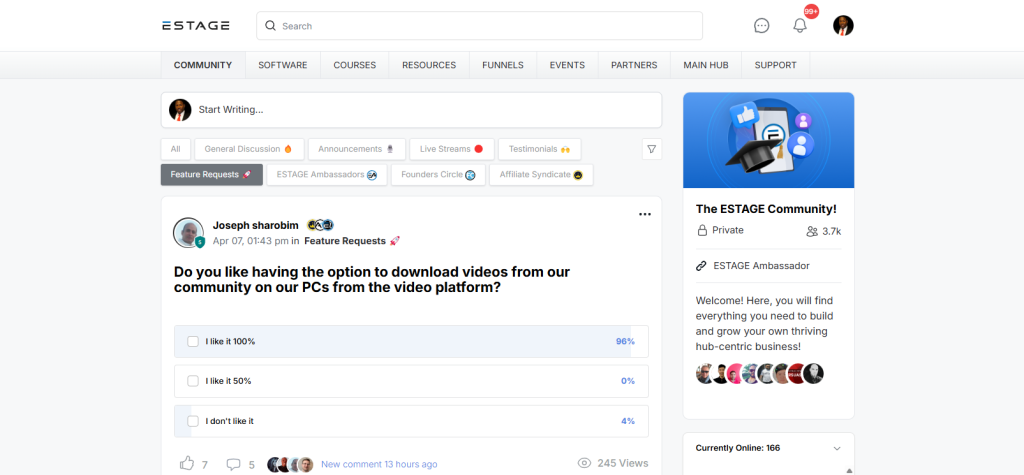The image size is (1024, 475).
Task: Click the 0% poll result value
Action: tap(628, 381)
